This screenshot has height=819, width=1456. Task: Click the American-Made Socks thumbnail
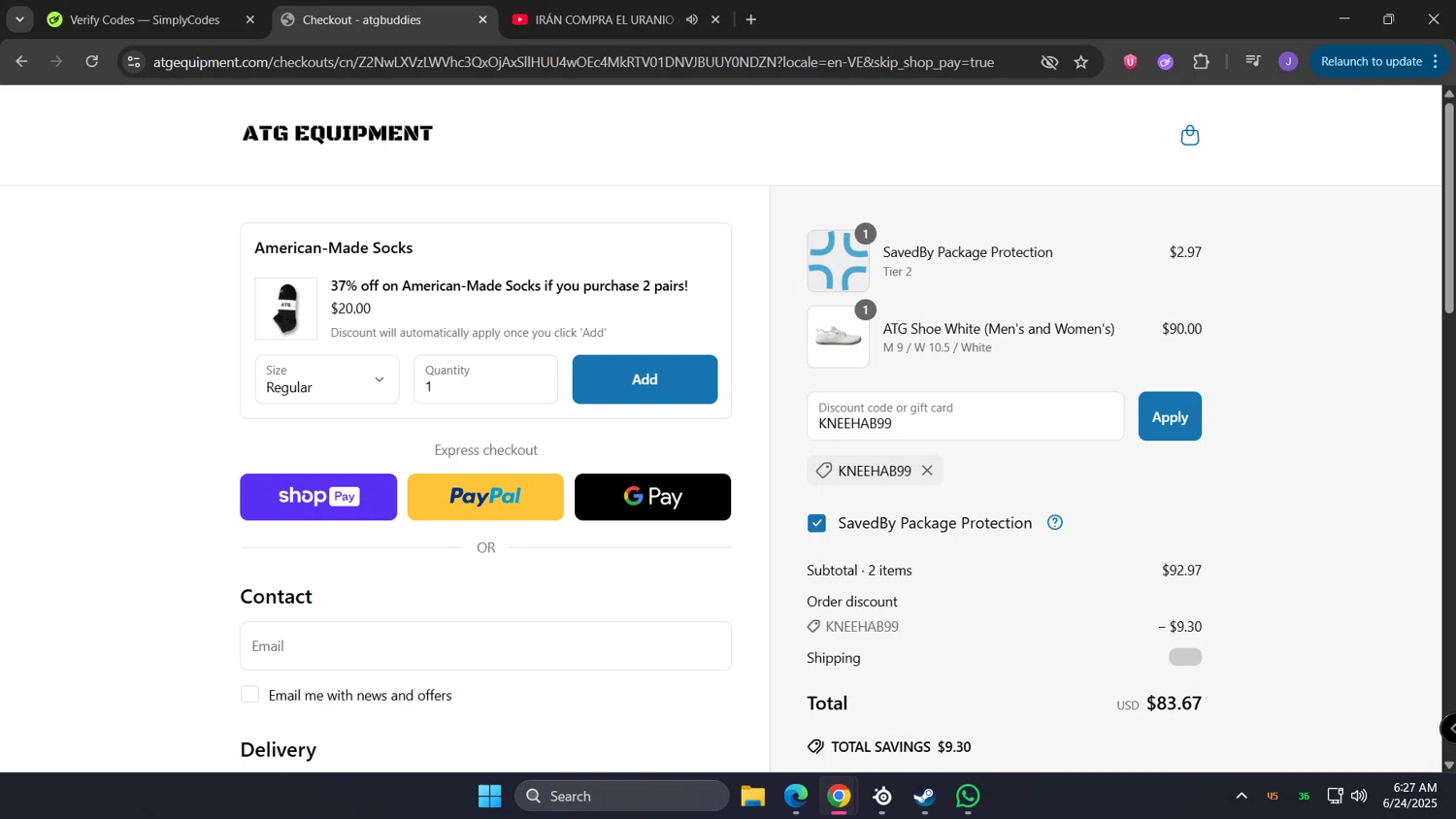(286, 309)
